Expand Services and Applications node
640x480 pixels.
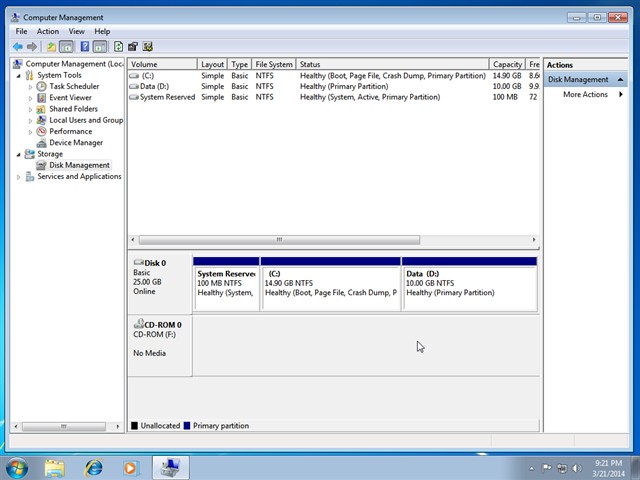pos(18,177)
